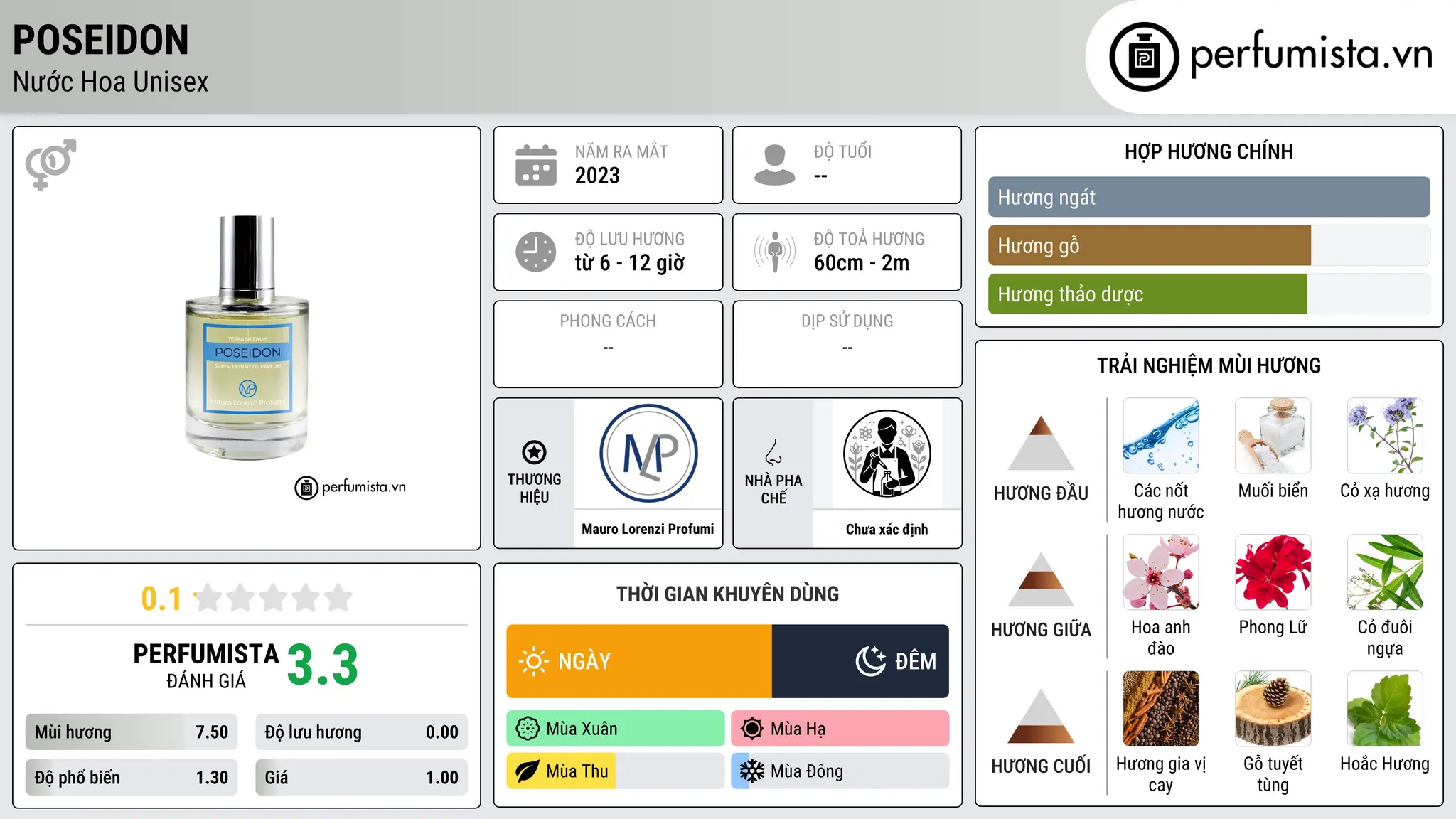
Task: Click the Hương thảo dược accord bar
Action: 1209,294
